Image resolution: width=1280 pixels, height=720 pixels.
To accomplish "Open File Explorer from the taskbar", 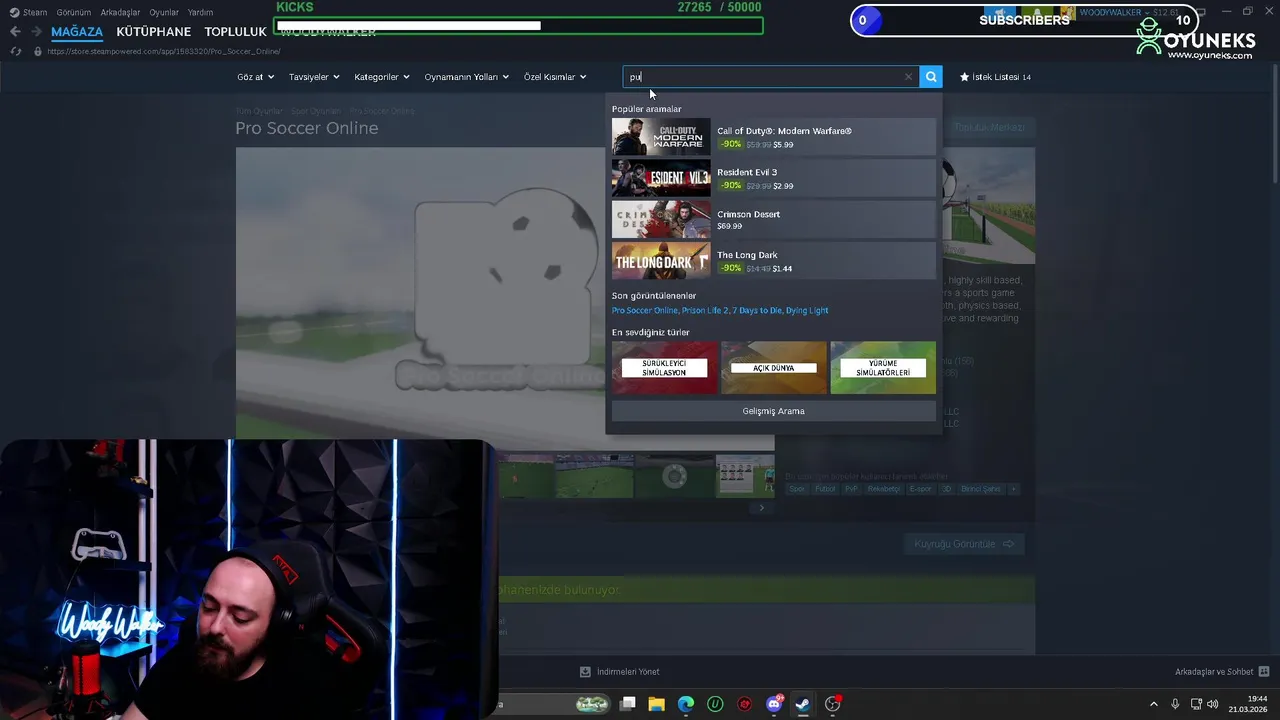I will tap(656, 704).
